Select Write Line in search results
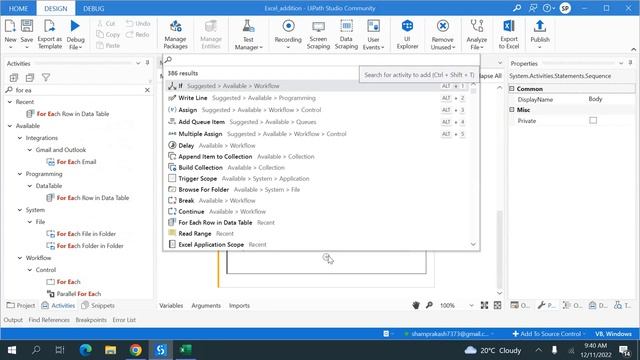The height and width of the screenshot is (360, 640). pyautogui.click(x=318, y=98)
